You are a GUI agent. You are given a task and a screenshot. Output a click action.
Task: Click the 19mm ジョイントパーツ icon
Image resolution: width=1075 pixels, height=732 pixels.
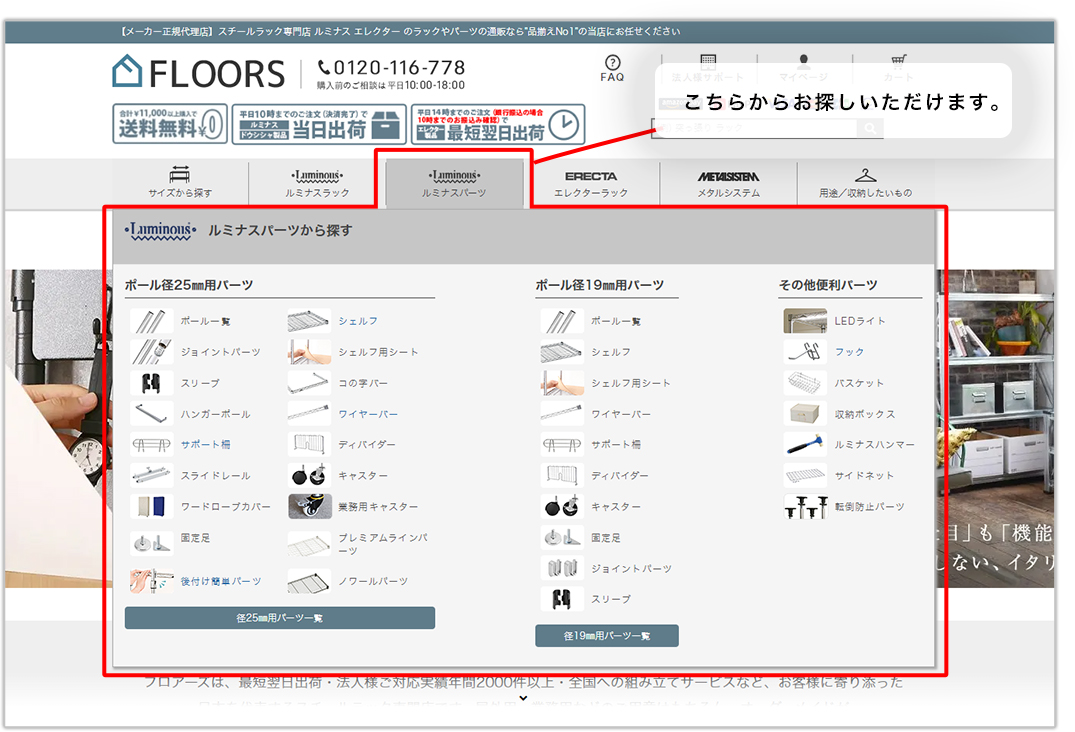tap(561, 568)
